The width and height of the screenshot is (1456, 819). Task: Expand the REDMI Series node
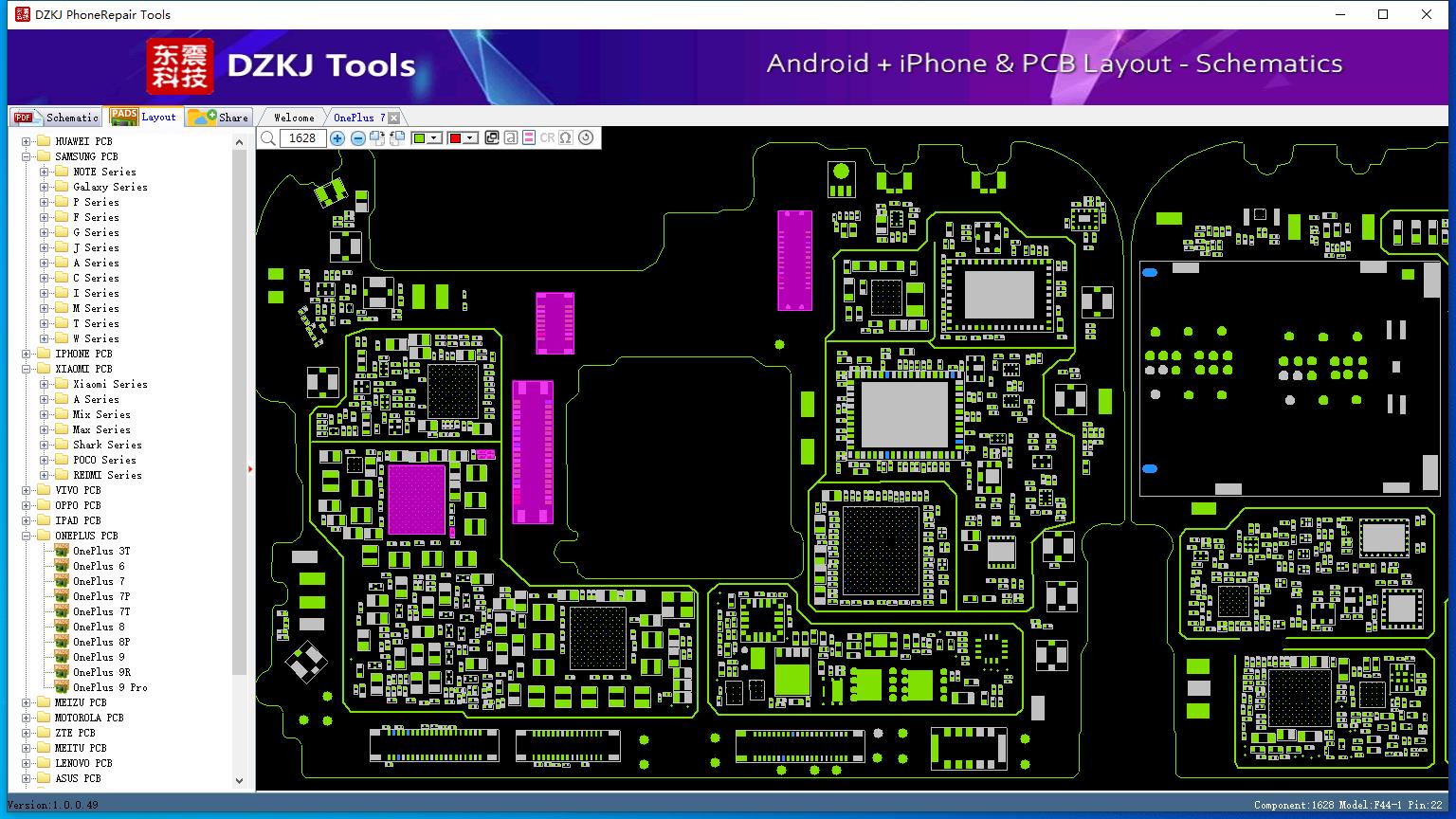click(44, 476)
